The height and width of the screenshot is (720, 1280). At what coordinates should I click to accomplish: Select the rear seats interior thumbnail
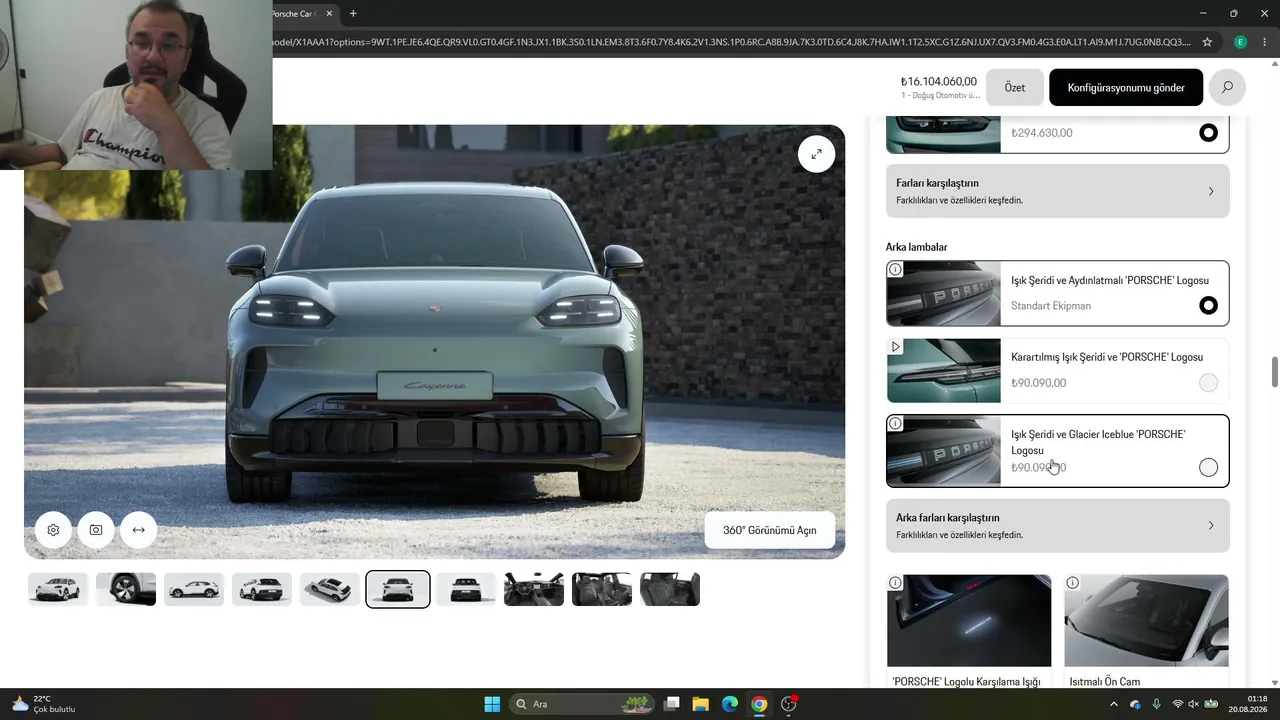670,589
